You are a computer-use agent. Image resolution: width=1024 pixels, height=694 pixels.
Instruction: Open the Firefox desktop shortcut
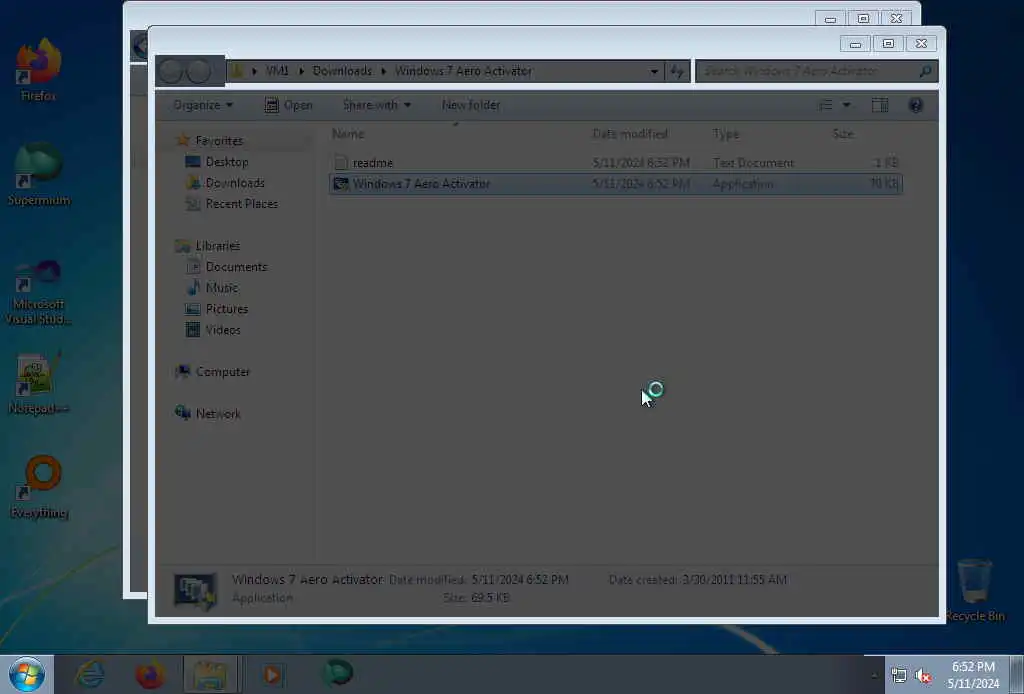(x=39, y=69)
